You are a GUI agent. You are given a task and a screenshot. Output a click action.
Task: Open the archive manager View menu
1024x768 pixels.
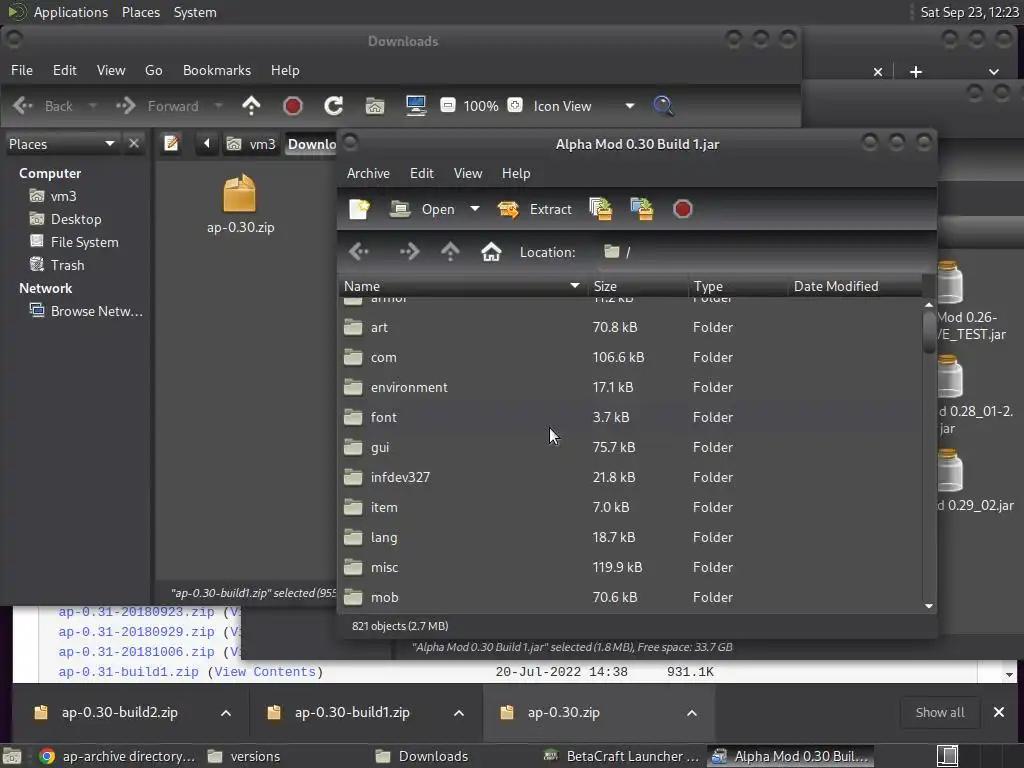click(x=468, y=173)
